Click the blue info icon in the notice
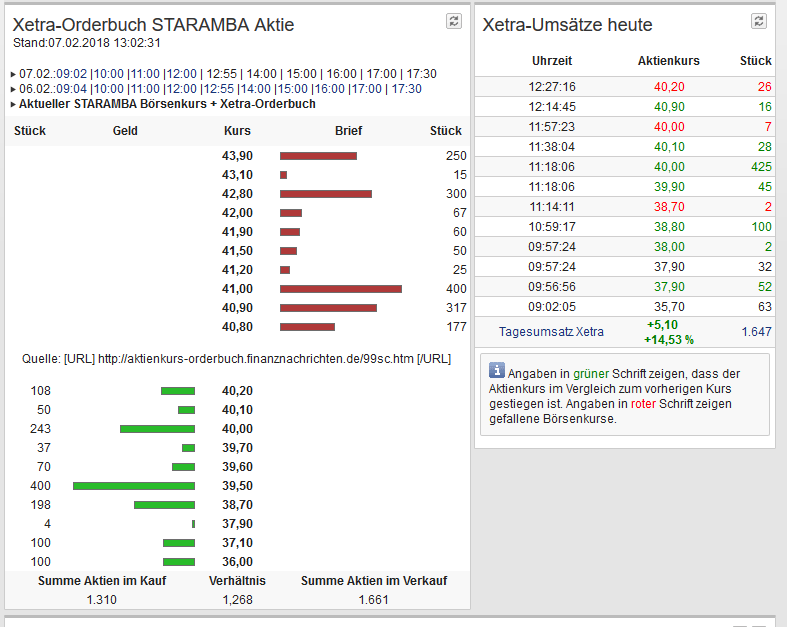 pyautogui.click(x=495, y=372)
